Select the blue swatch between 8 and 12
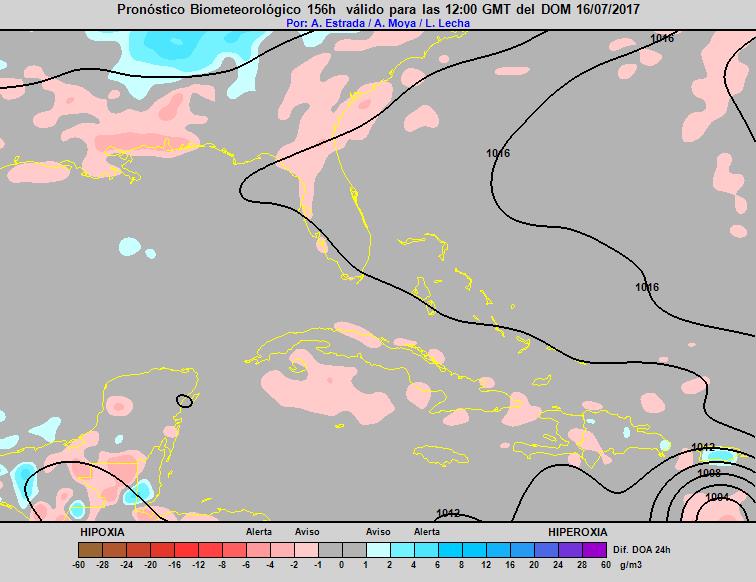The height and width of the screenshot is (582, 756). (x=474, y=550)
